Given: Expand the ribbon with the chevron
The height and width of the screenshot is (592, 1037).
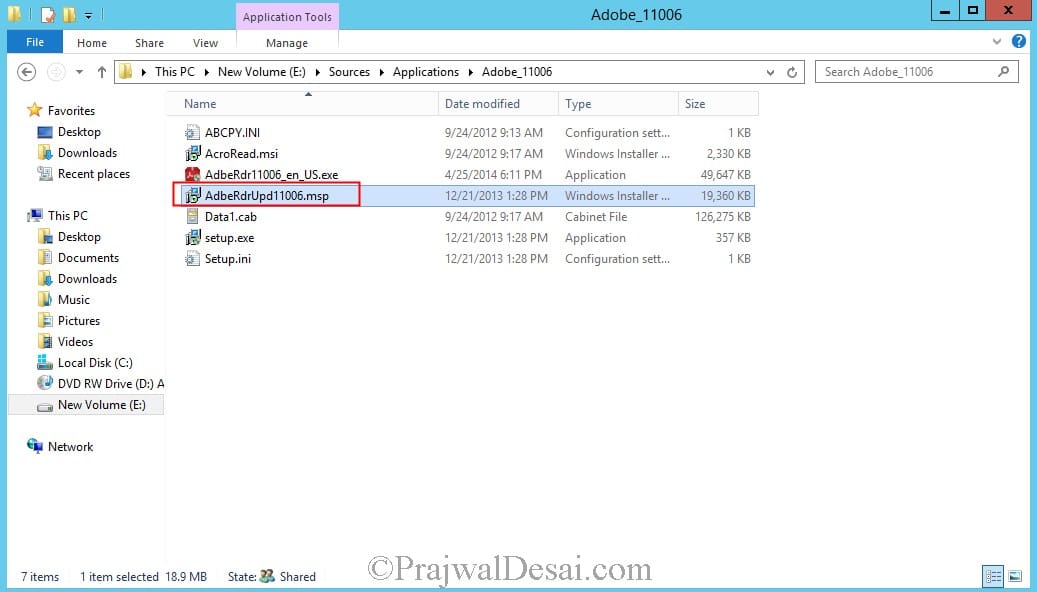Looking at the screenshot, I should pos(997,42).
